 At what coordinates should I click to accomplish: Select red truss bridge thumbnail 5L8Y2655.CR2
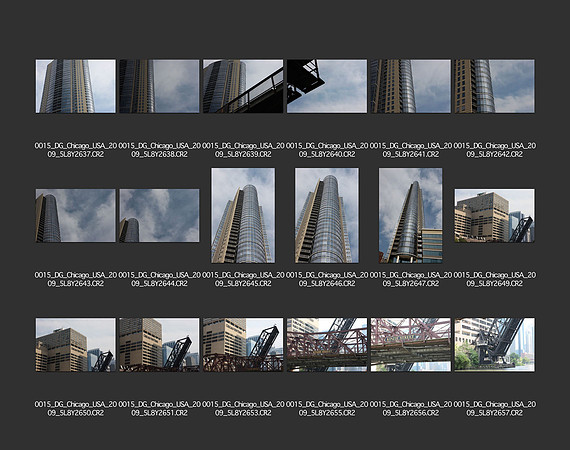coord(327,345)
